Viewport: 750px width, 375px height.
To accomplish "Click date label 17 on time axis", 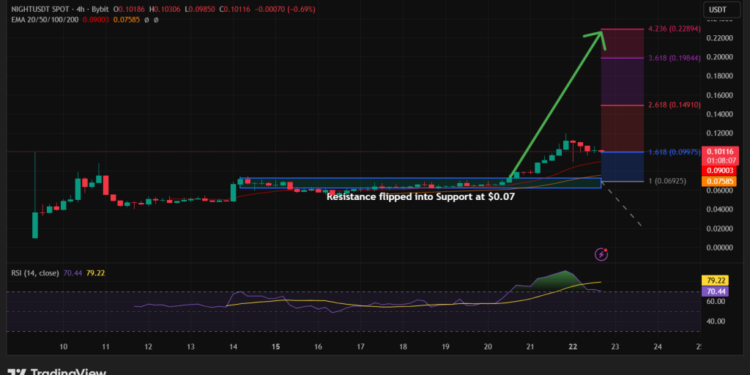I will point(361,347).
